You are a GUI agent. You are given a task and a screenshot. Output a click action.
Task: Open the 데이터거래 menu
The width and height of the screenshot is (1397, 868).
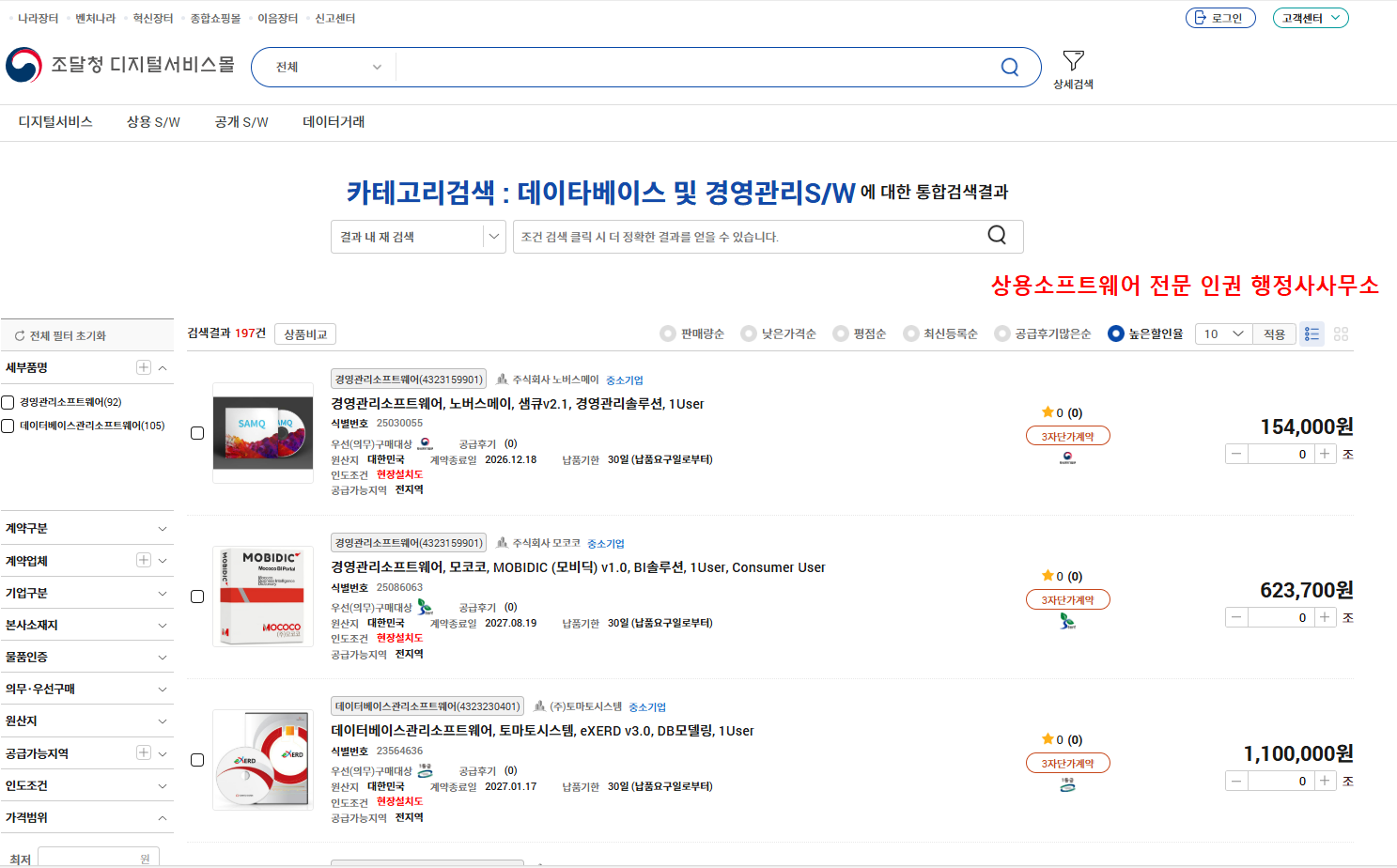(x=334, y=122)
